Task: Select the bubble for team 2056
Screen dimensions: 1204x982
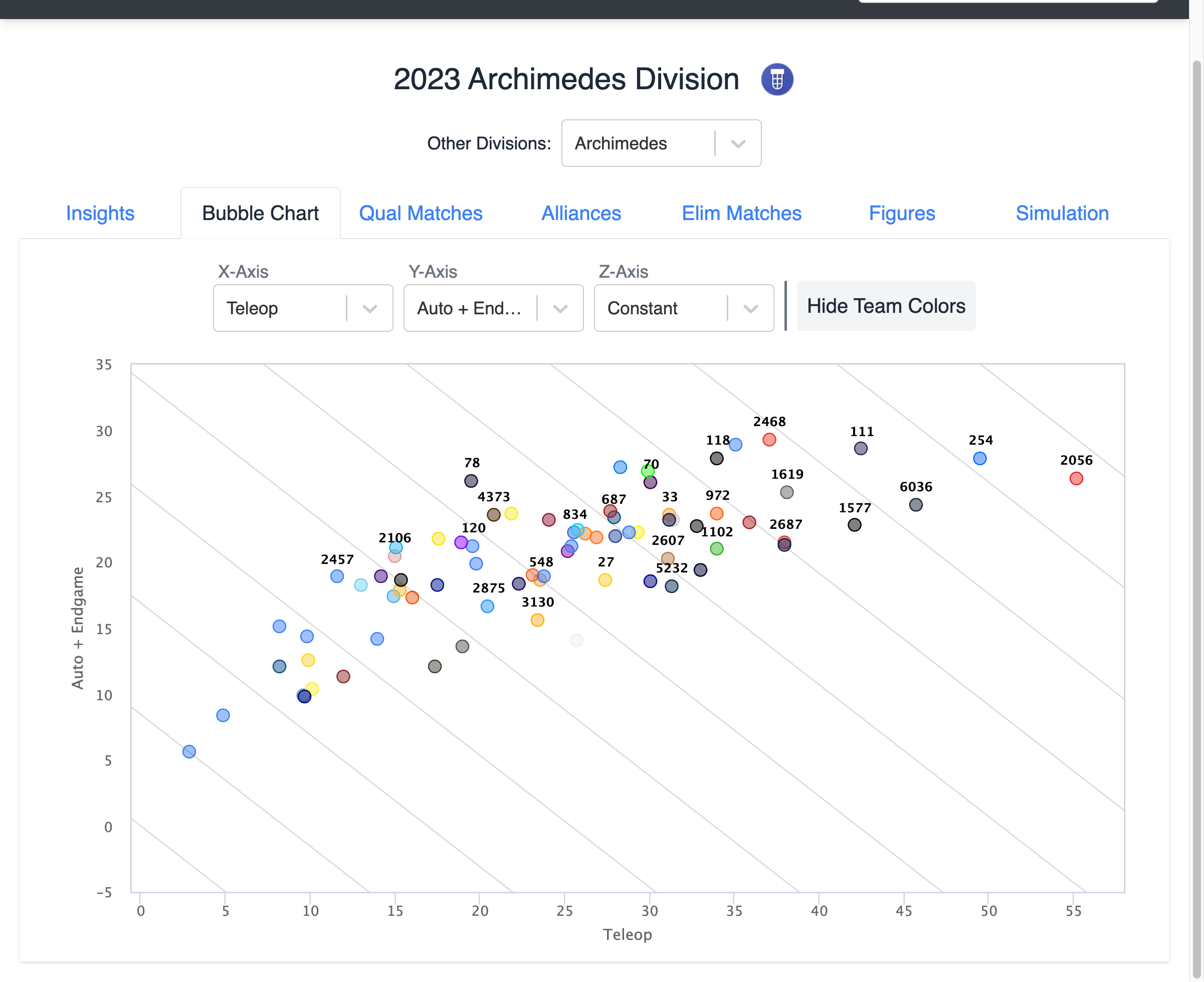Action: (1076, 479)
